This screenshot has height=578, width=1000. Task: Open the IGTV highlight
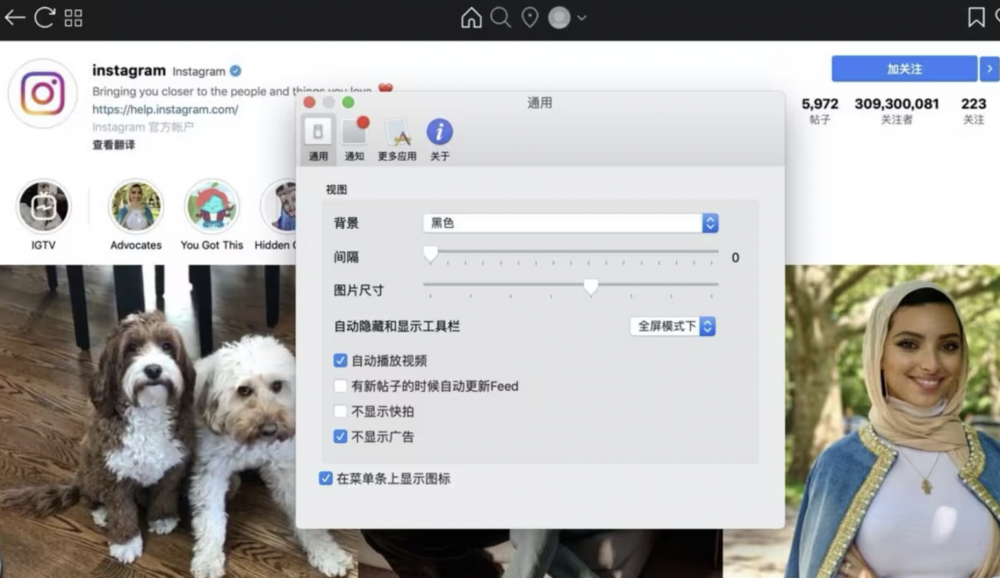click(43, 207)
